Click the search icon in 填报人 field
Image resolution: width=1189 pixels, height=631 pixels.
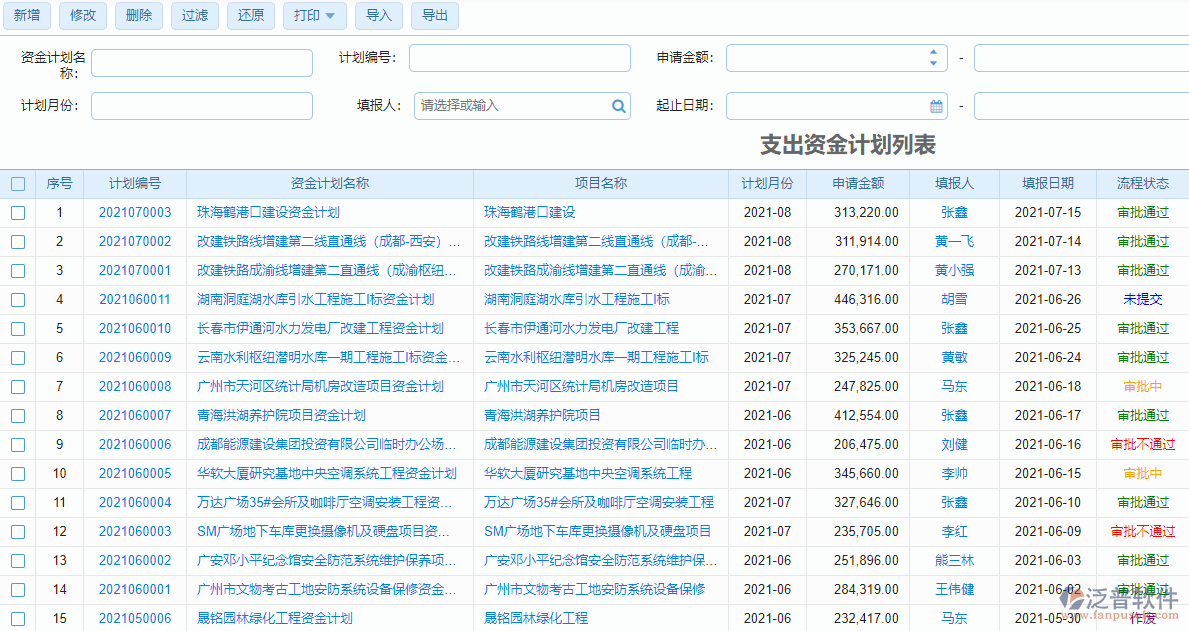(x=619, y=106)
